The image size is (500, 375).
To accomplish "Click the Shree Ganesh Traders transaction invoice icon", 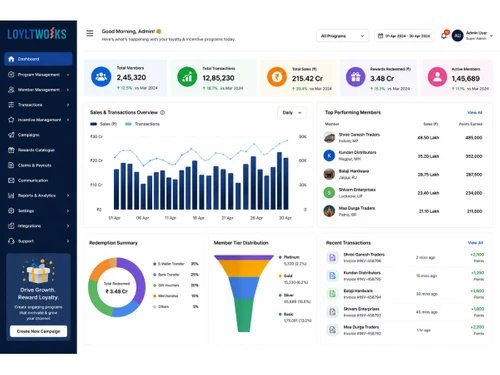I will tap(332, 257).
